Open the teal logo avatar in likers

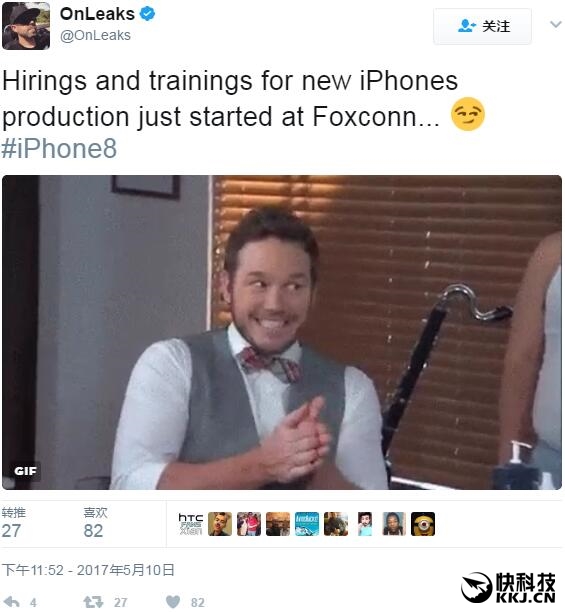(x=307, y=524)
